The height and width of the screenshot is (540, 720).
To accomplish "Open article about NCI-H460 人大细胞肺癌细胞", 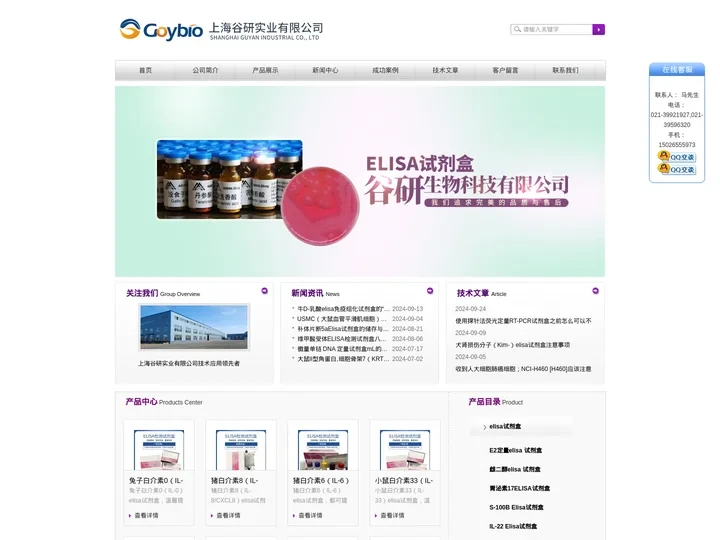I will pos(523,369).
